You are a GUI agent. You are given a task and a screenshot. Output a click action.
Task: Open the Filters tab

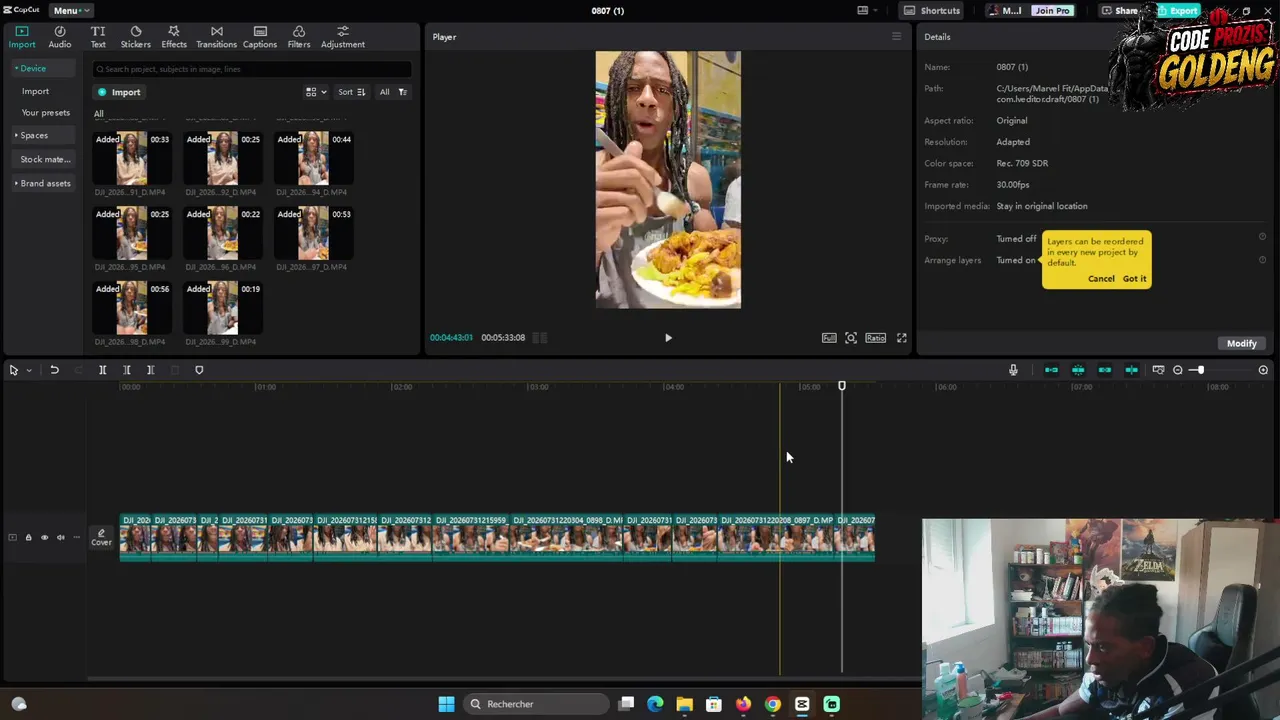pyautogui.click(x=299, y=37)
